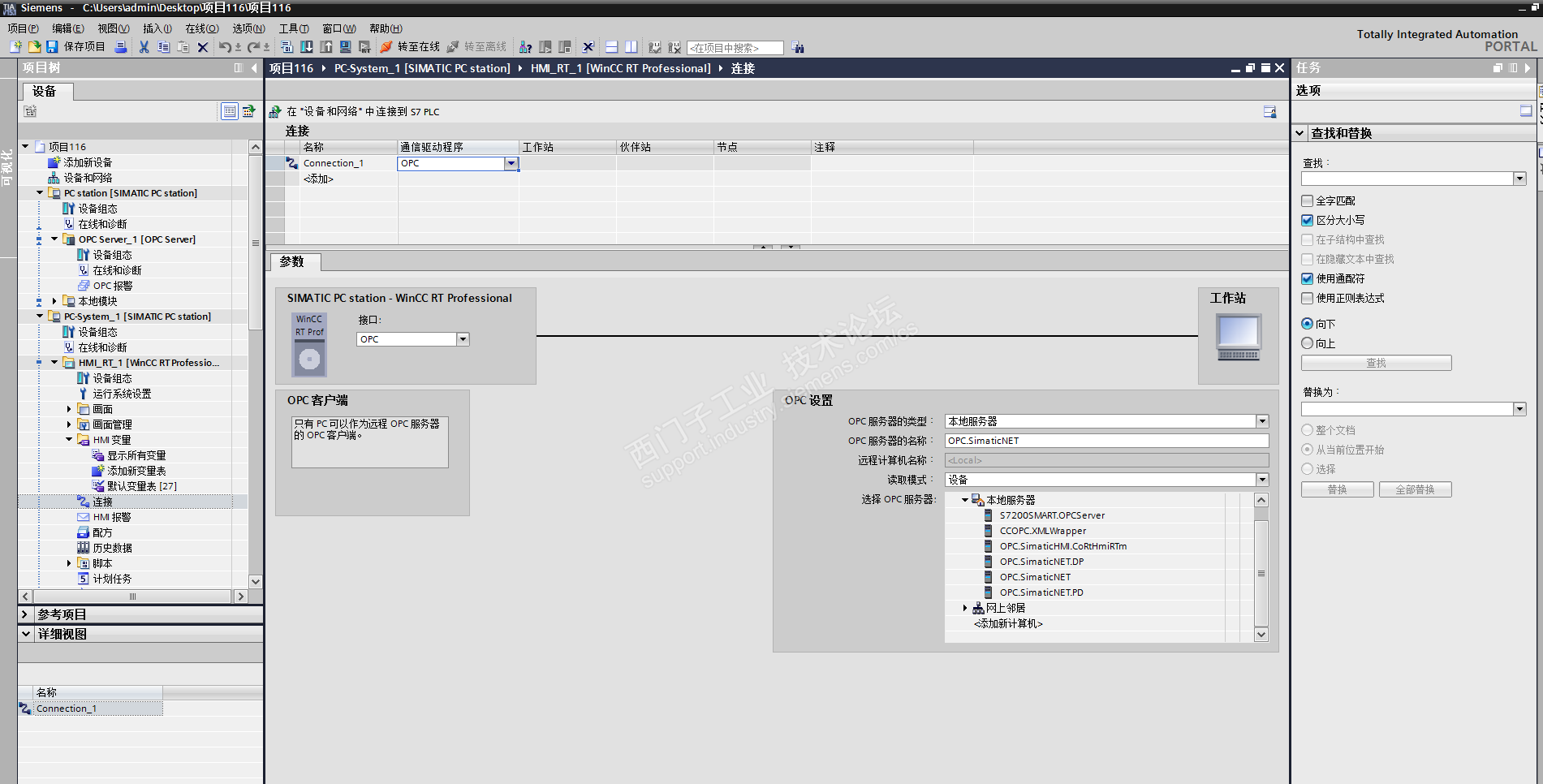This screenshot has width=1543, height=784.
Task: Select the 向下 radio button
Action: click(1307, 324)
